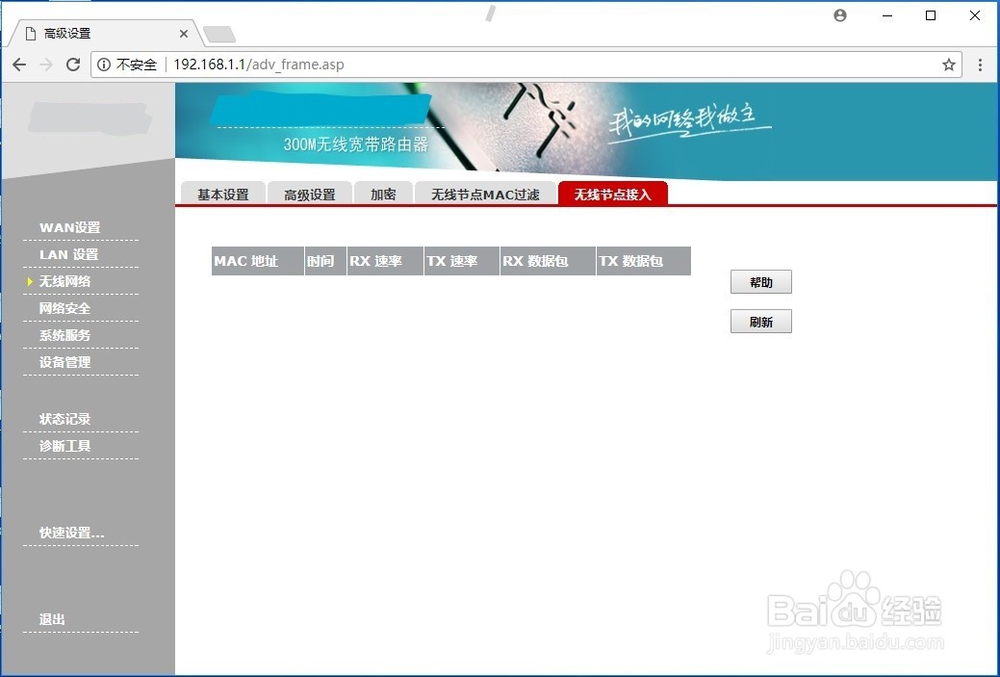Open the 高级设置 router settings tab

[310, 194]
